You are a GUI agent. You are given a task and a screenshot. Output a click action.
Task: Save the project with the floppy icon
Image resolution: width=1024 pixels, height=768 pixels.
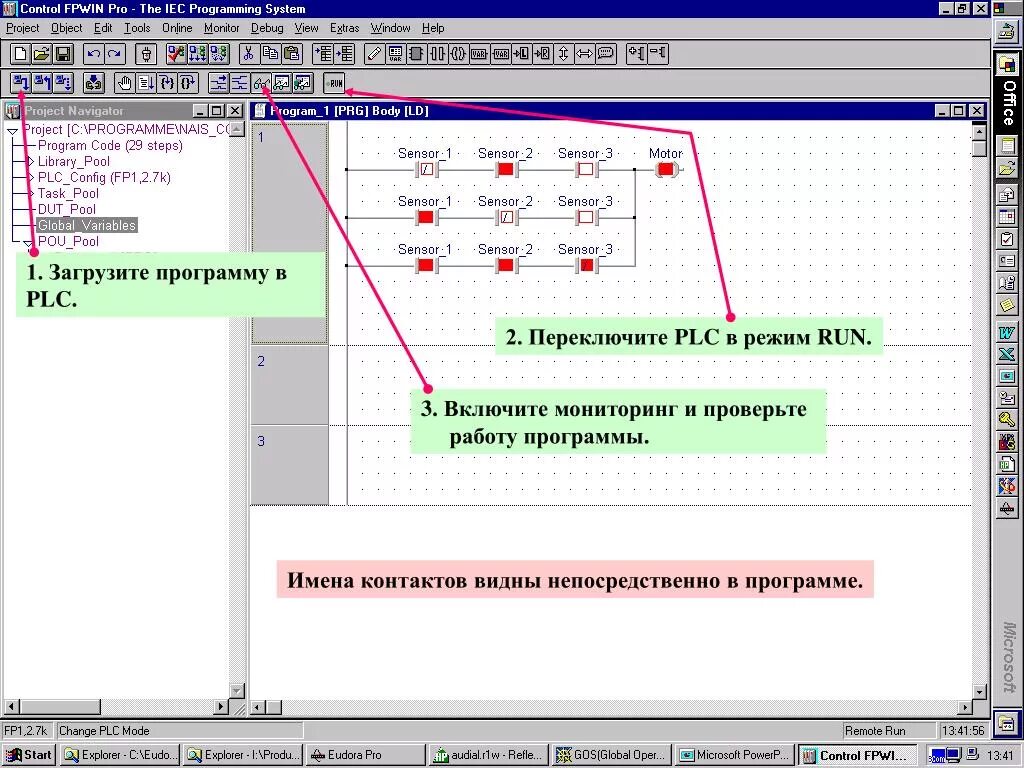[63, 54]
